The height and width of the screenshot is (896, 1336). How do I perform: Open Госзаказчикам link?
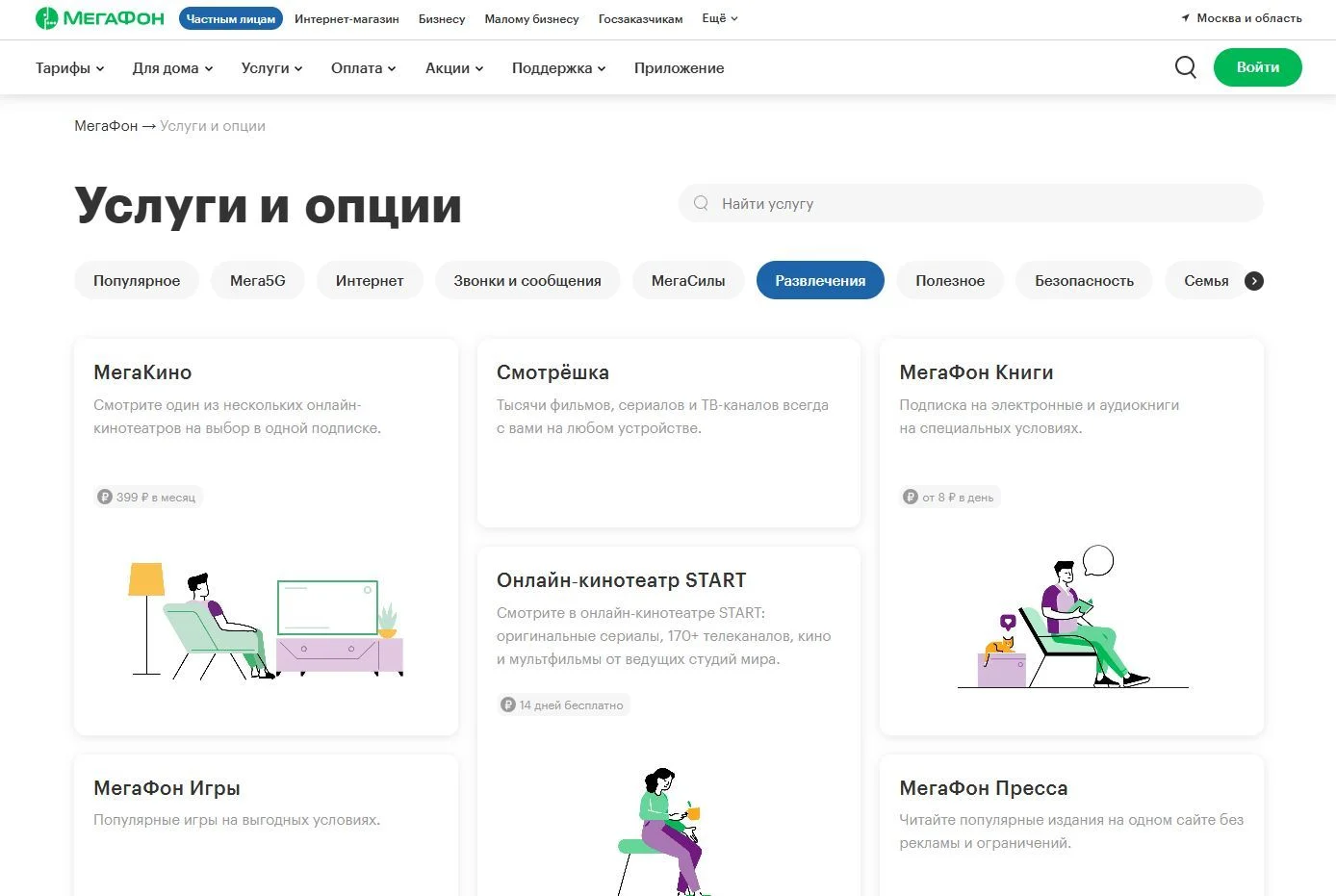[640, 18]
